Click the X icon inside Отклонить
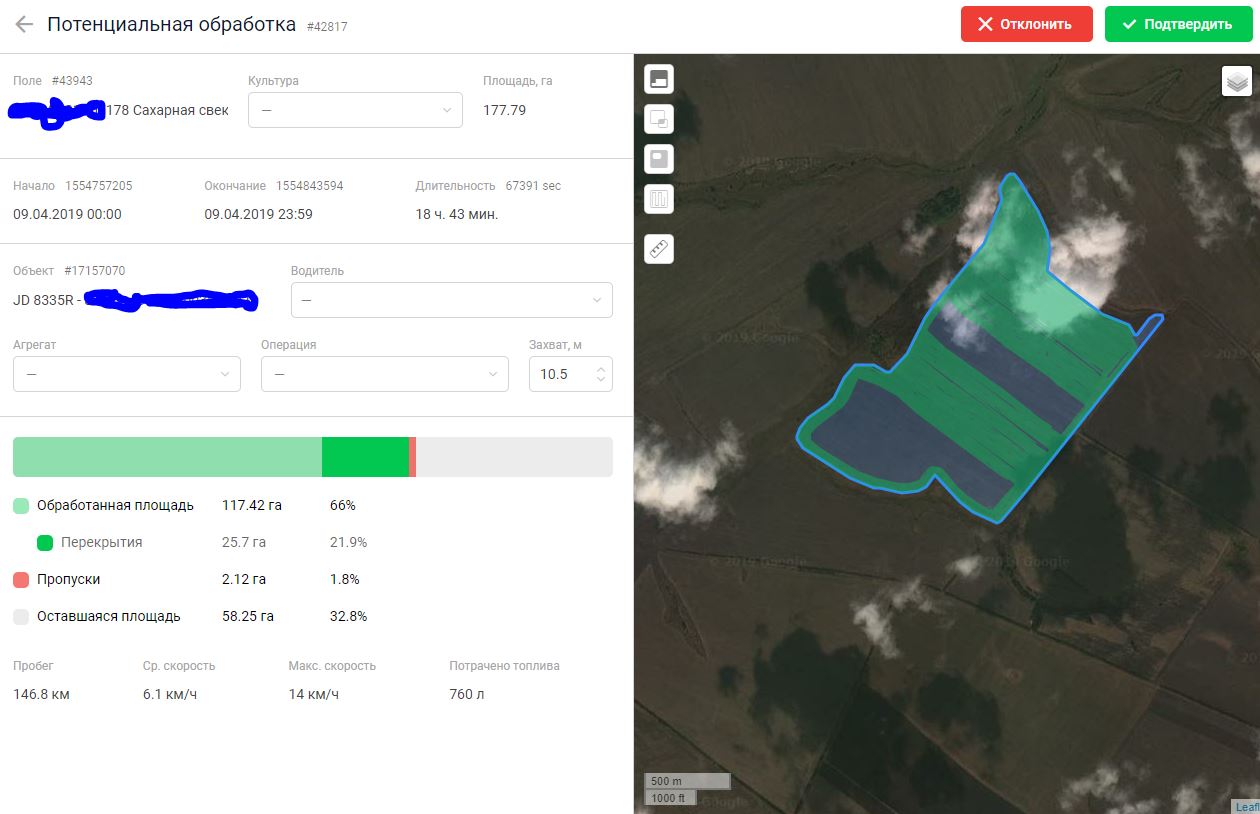Screen dimensions: 1260x814 point(985,25)
